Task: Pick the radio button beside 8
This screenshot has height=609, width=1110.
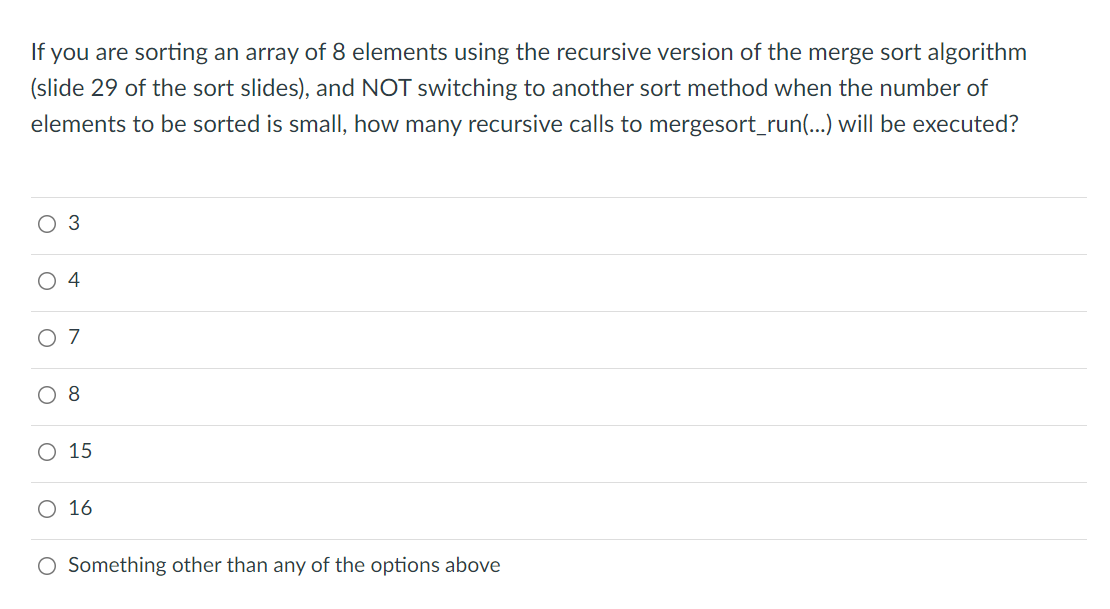Action: pyautogui.click(x=47, y=395)
